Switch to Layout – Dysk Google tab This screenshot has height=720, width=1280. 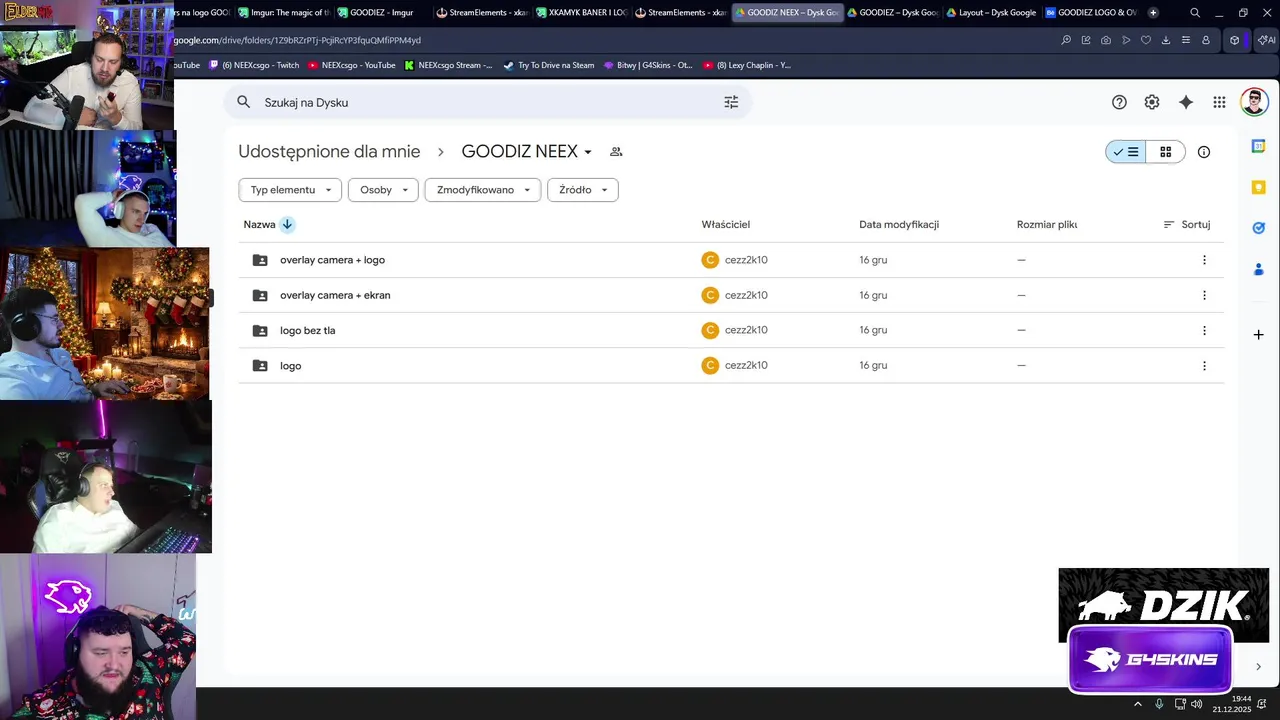(990, 13)
